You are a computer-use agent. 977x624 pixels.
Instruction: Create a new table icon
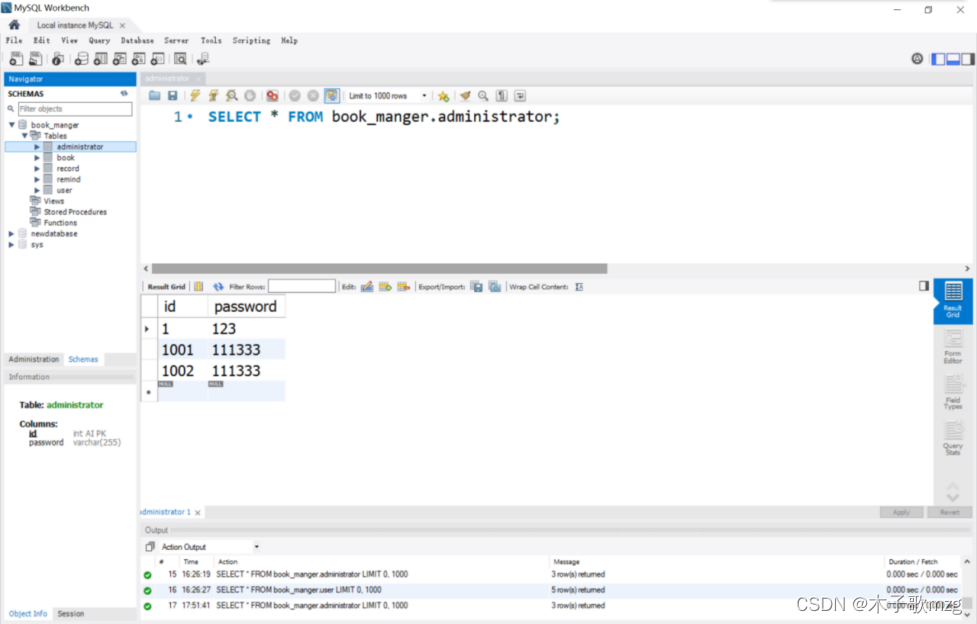(x=100, y=59)
